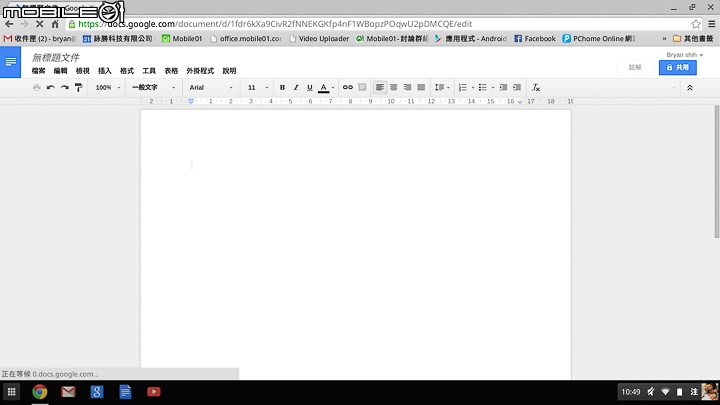
Task: Stop loading the page
Action: pyautogui.click(x=39, y=24)
